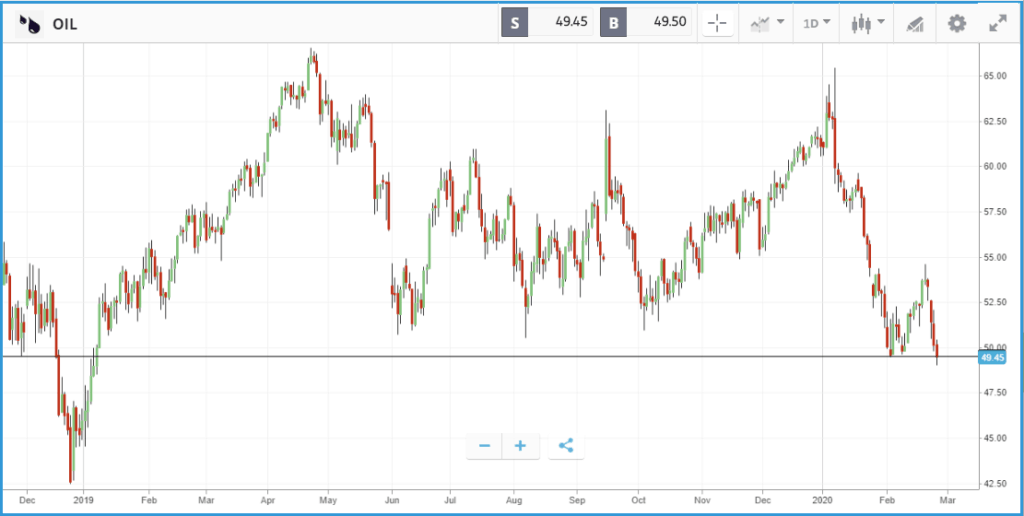Open chart settings gear
Image resolution: width=1024 pixels, height=516 pixels.
click(957, 24)
